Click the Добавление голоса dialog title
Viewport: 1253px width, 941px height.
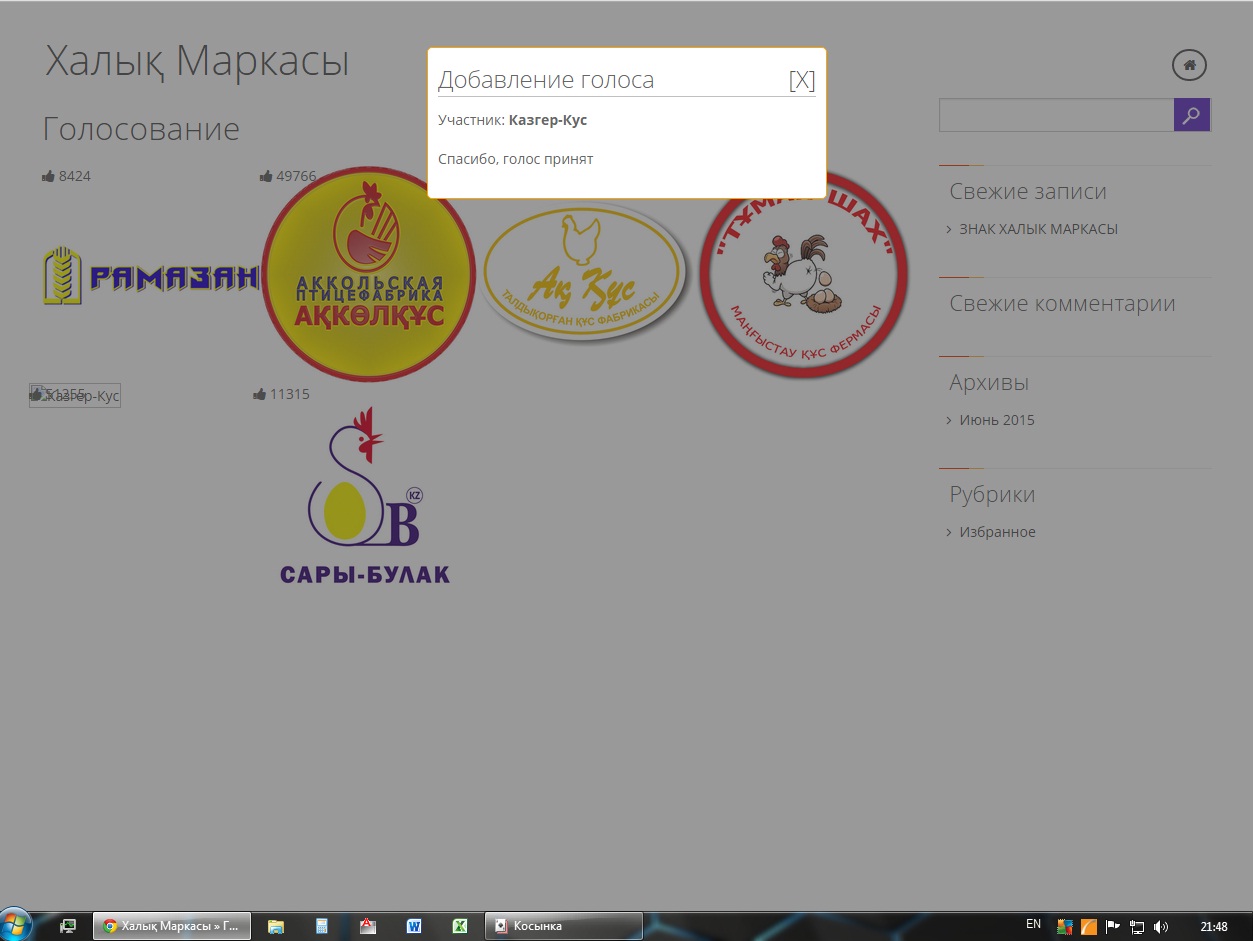coord(546,80)
